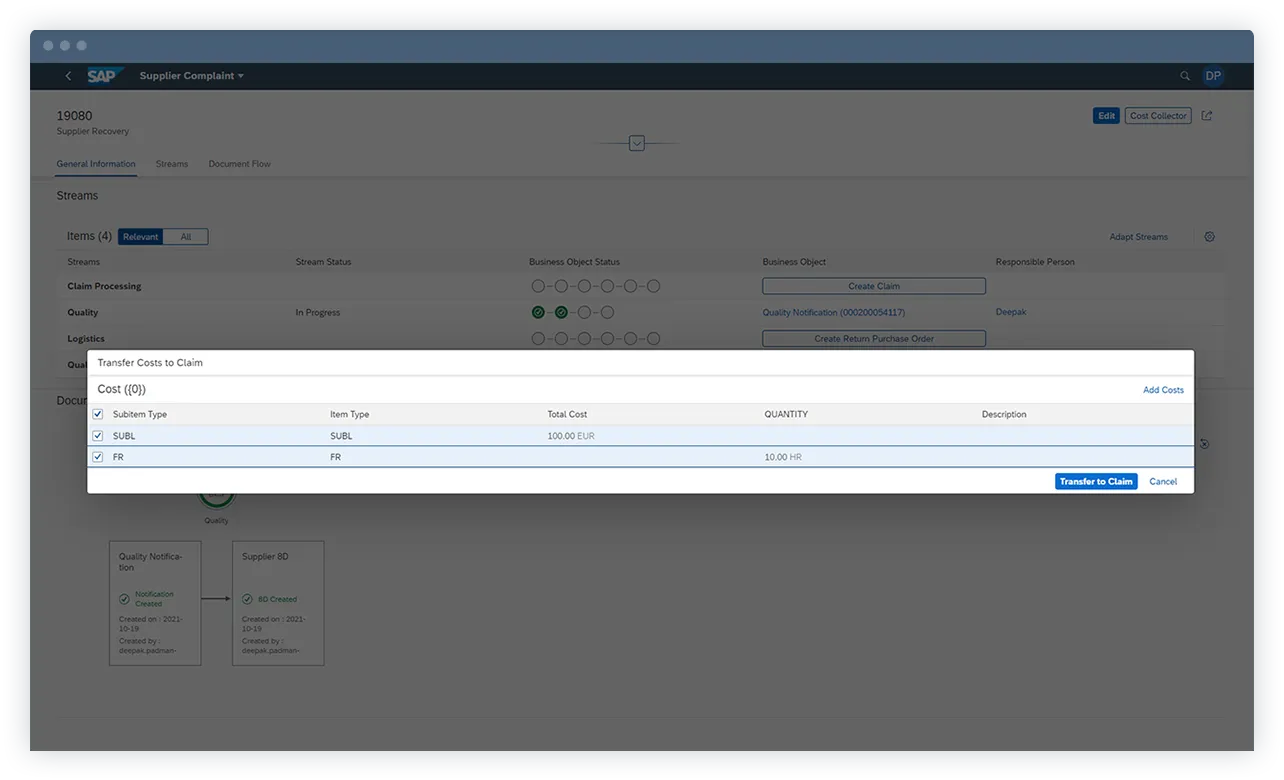Image resolution: width=1284 pixels, height=780 pixels.
Task: Open the Cost Collector
Action: coord(1157,115)
